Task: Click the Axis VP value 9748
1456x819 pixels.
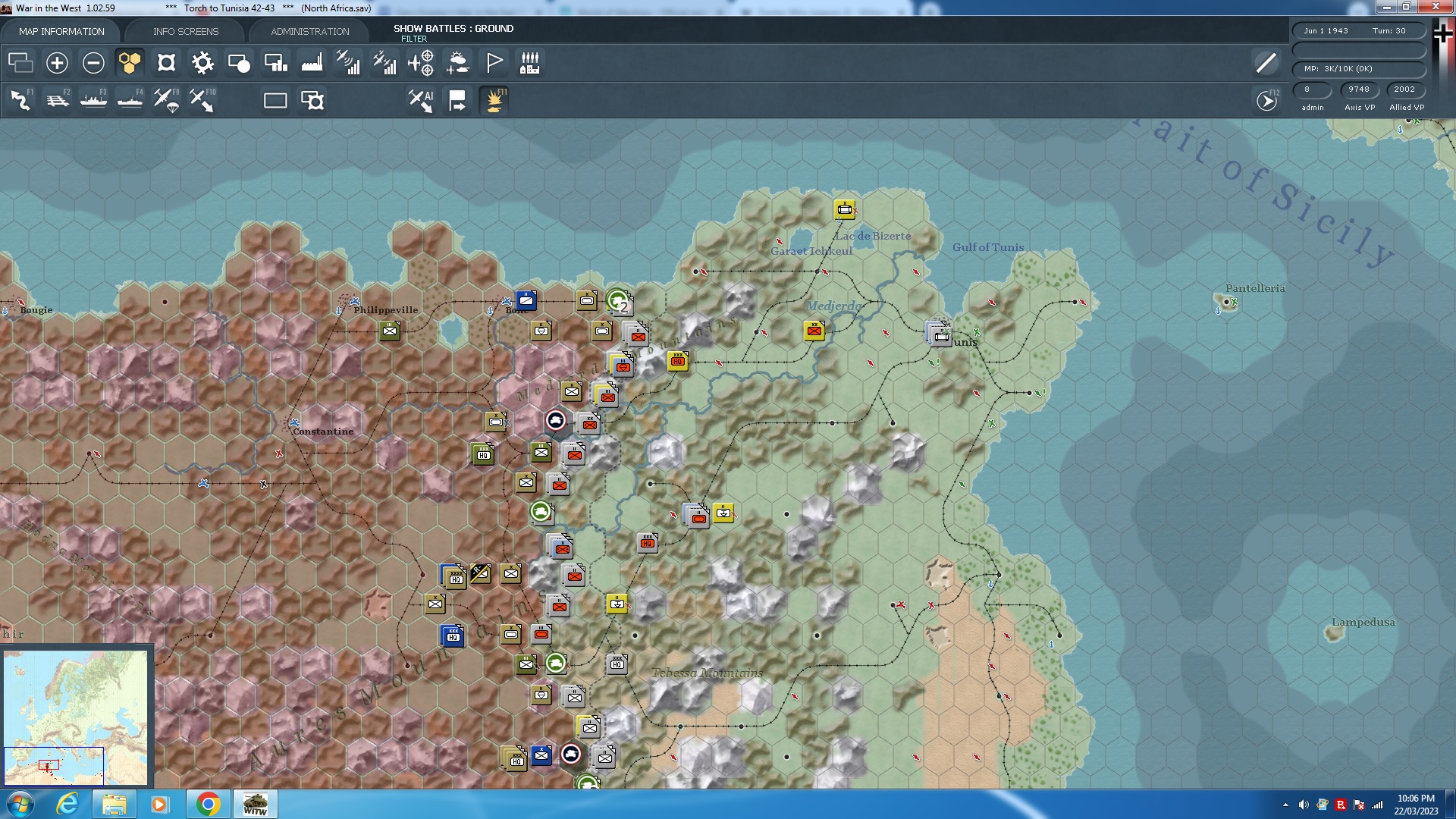Action: click(x=1358, y=89)
